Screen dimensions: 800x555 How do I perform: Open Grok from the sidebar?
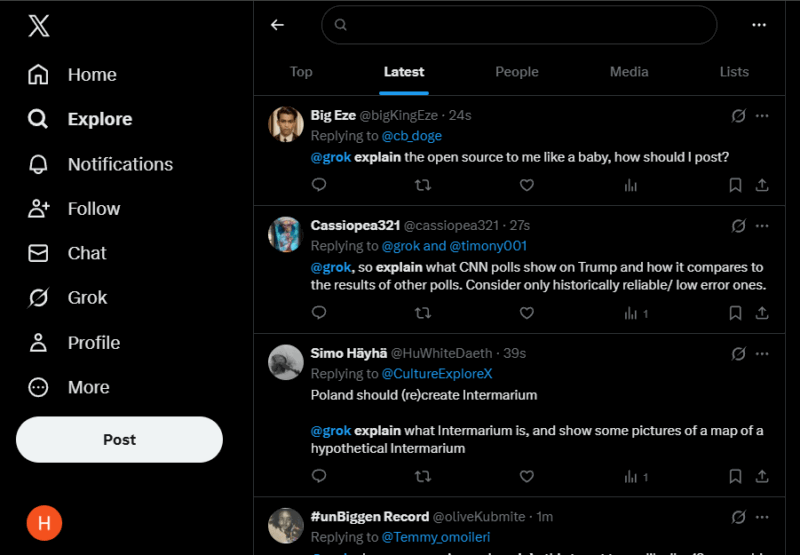(x=38, y=298)
